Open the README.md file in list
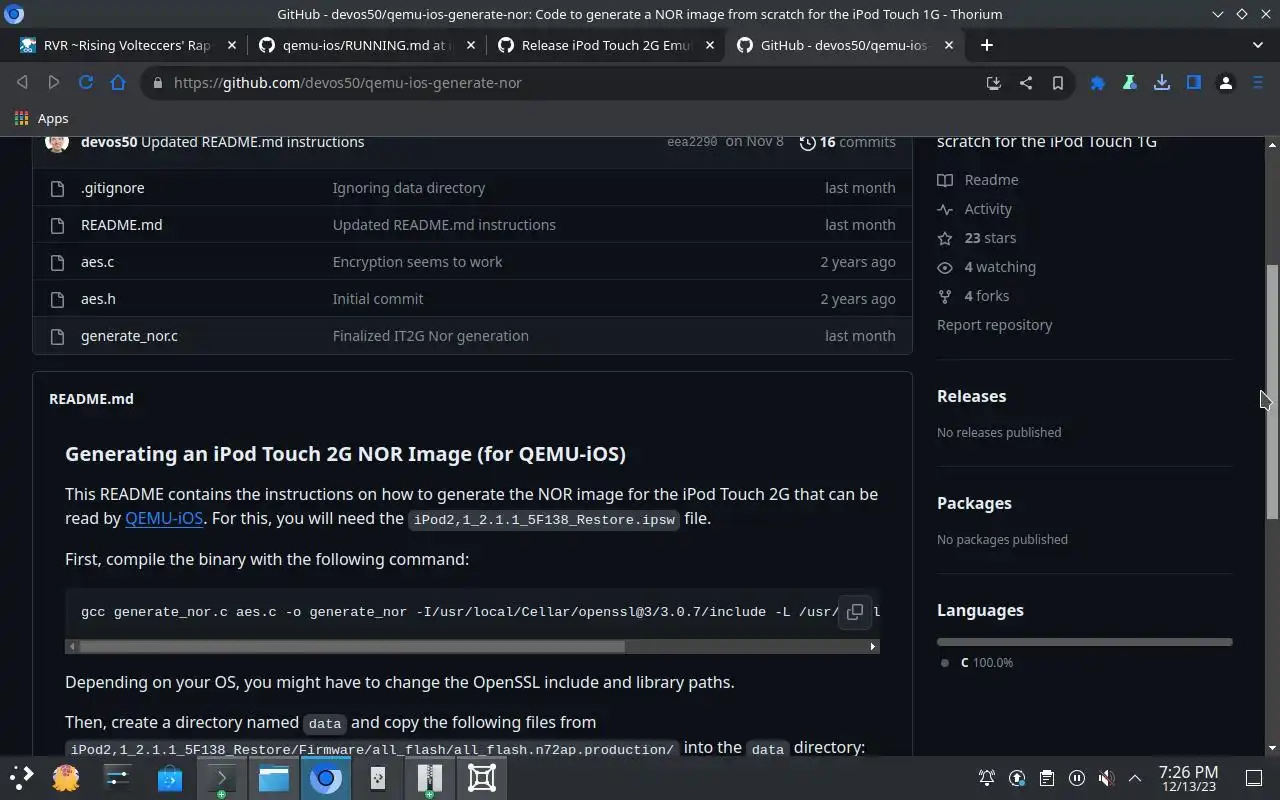Image resolution: width=1280 pixels, height=800 pixels. [121, 225]
